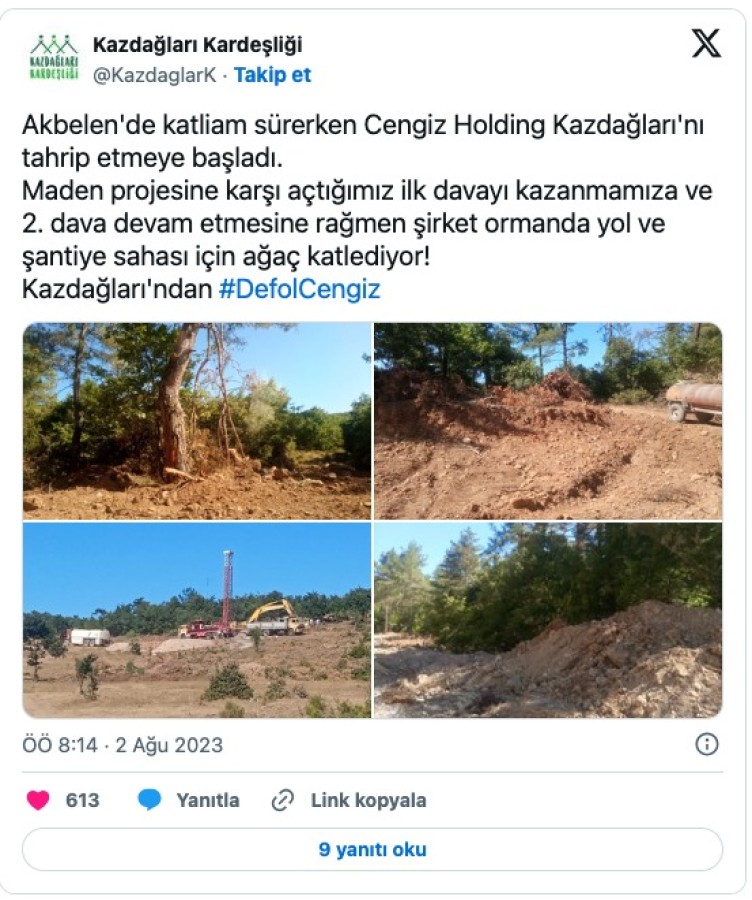Open photo of damaged pine tree
Image resolution: width=752 pixels, height=900 pixels.
pyautogui.click(x=197, y=421)
